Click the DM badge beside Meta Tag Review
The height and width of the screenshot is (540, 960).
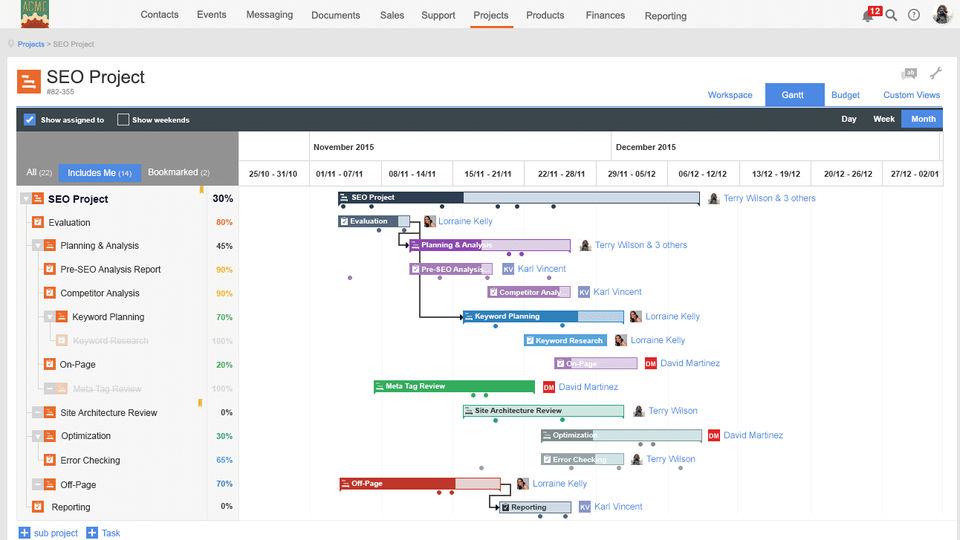pyautogui.click(x=549, y=387)
